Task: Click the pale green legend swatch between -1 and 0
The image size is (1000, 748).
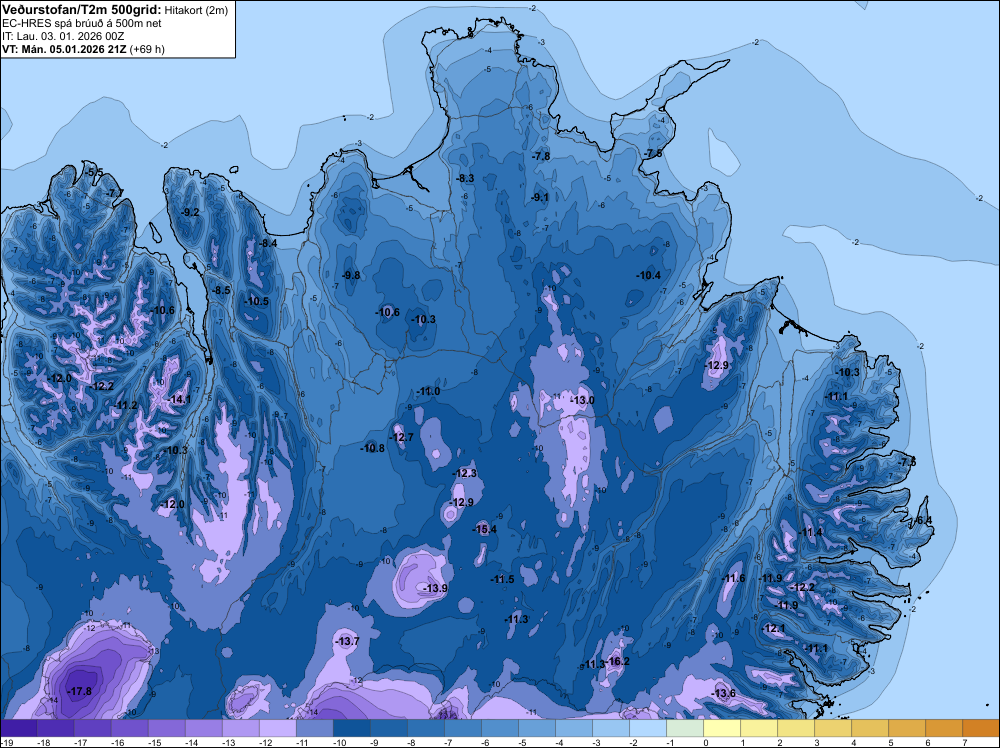Action: (x=685, y=728)
